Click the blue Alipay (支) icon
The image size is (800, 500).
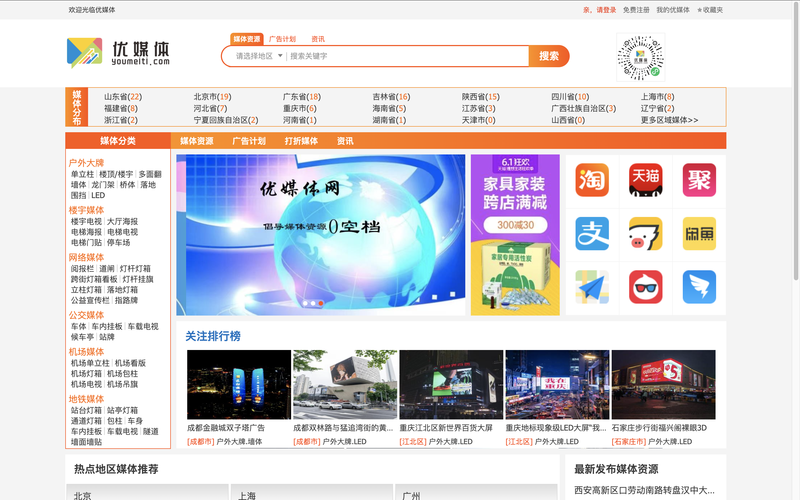(592, 234)
